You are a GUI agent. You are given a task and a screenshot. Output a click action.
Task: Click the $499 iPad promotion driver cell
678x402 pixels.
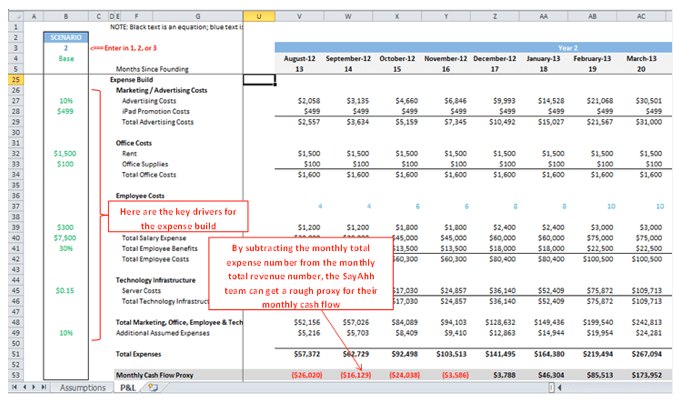click(x=64, y=111)
